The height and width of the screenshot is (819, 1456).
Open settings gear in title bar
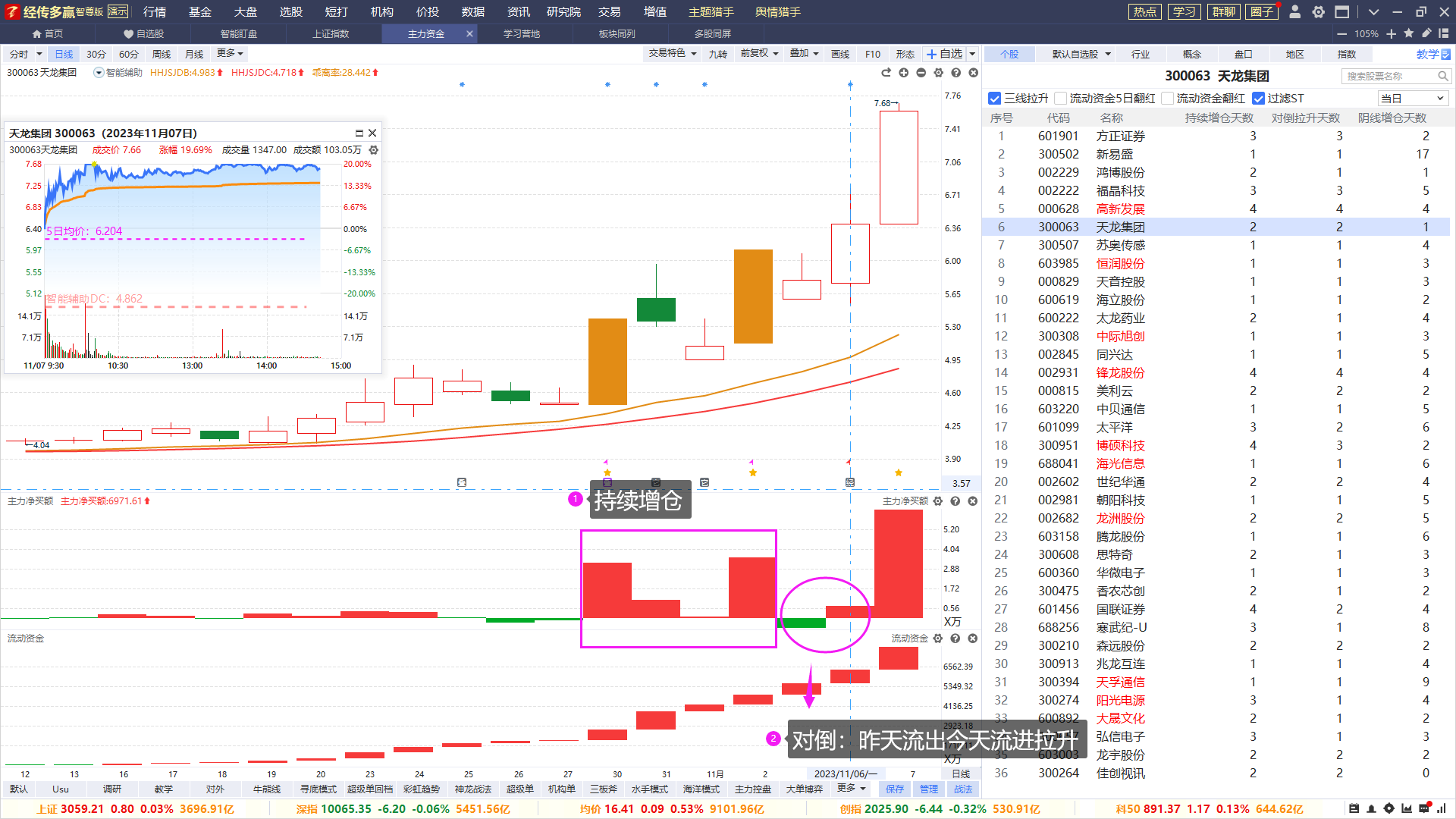click(x=1319, y=12)
